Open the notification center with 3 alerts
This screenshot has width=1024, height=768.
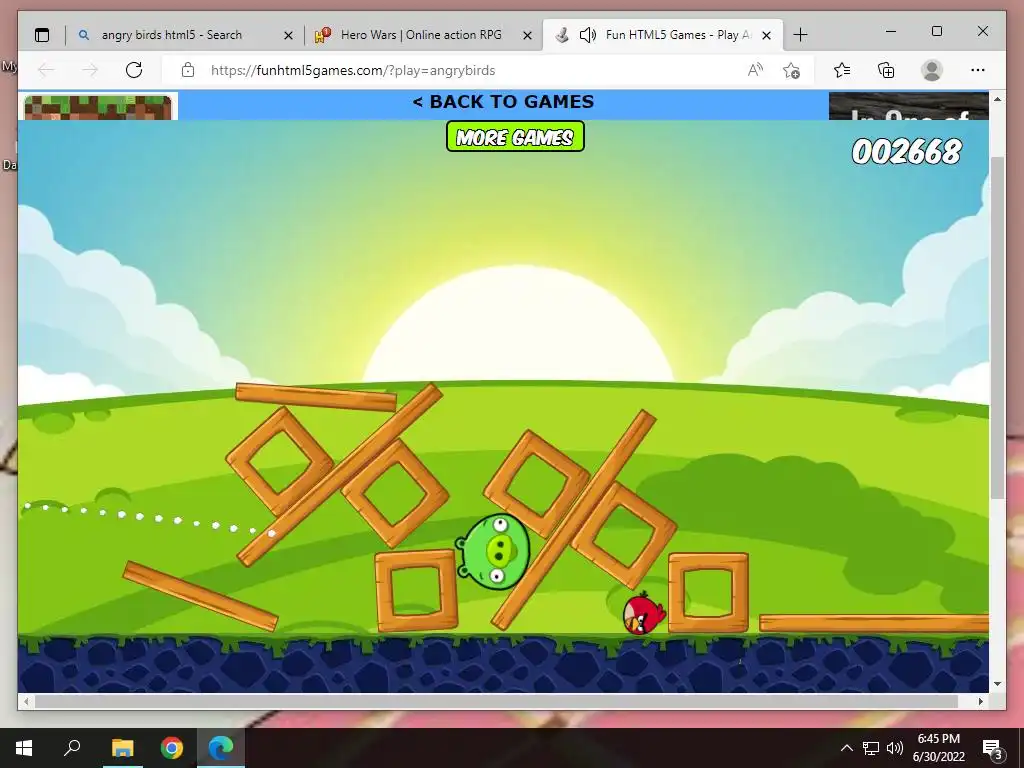pos(993,749)
